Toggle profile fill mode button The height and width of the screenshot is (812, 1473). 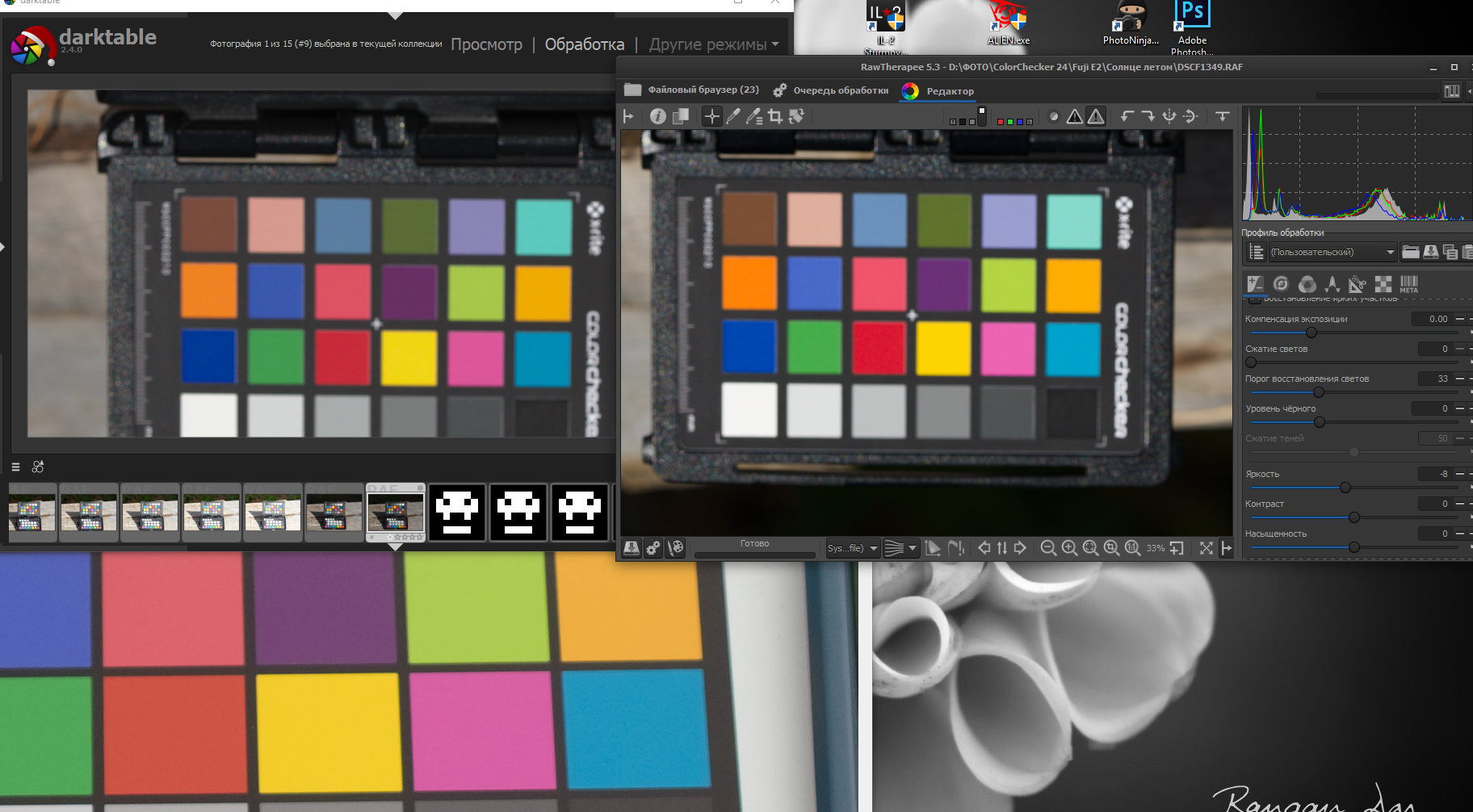(x=1256, y=252)
